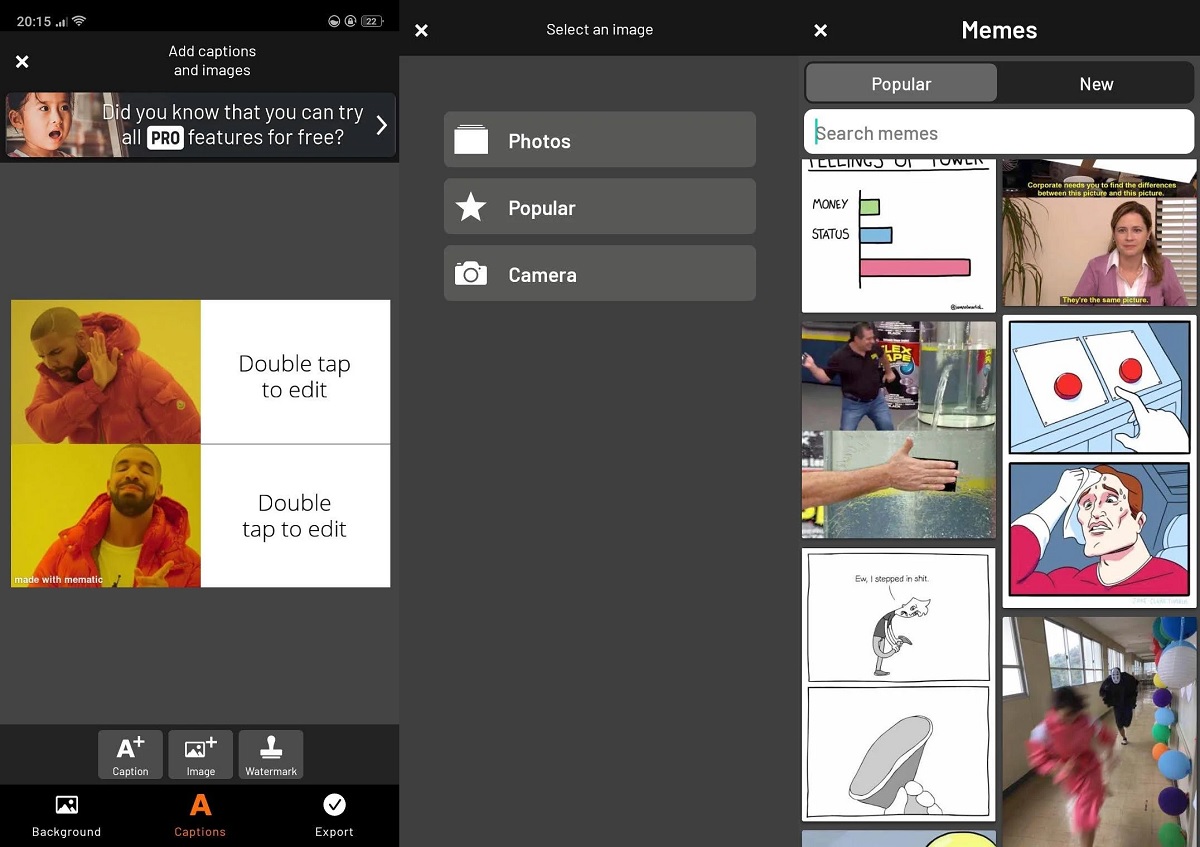This screenshot has width=1200, height=847.
Task: Tap the Drake approving image panel
Action: [106, 516]
